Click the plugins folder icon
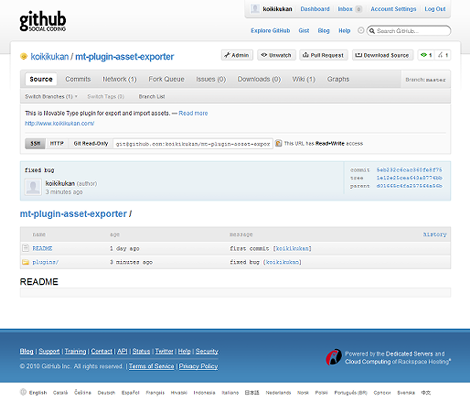The height and width of the screenshot is (401, 470). 25,262
